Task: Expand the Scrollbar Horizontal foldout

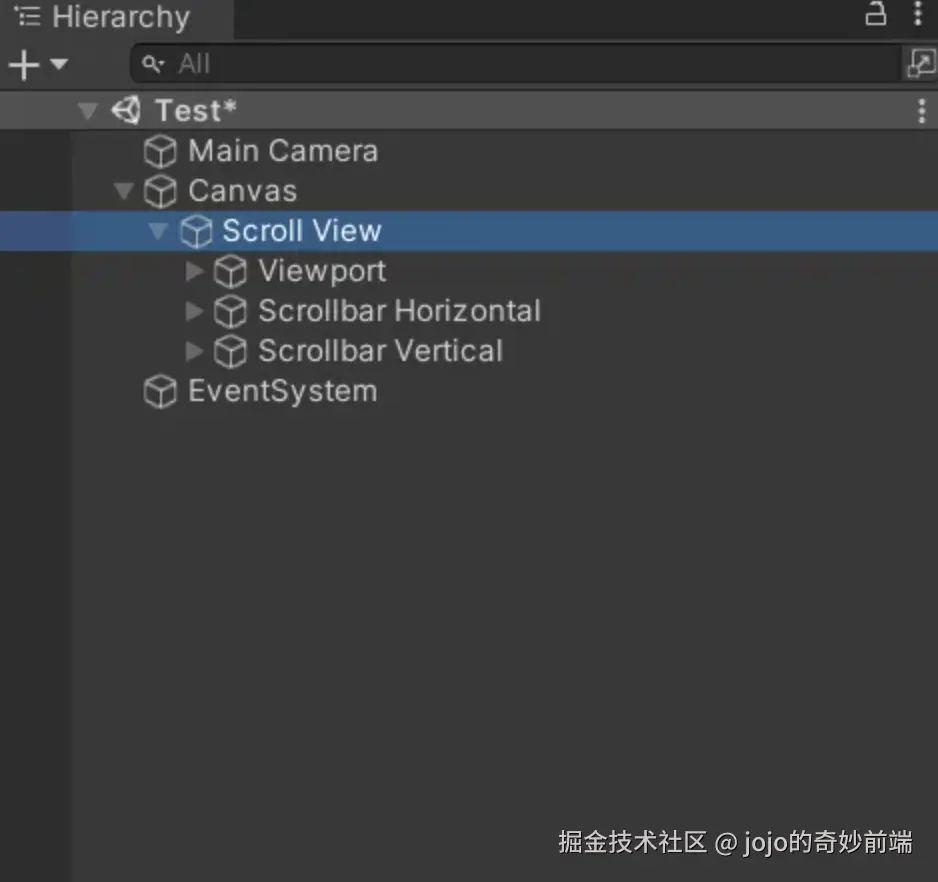Action: coord(195,311)
